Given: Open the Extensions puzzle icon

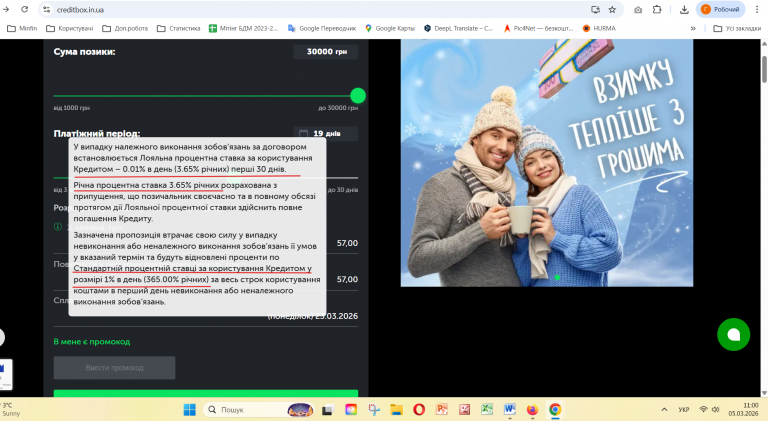Looking at the screenshot, I should pos(657,9).
